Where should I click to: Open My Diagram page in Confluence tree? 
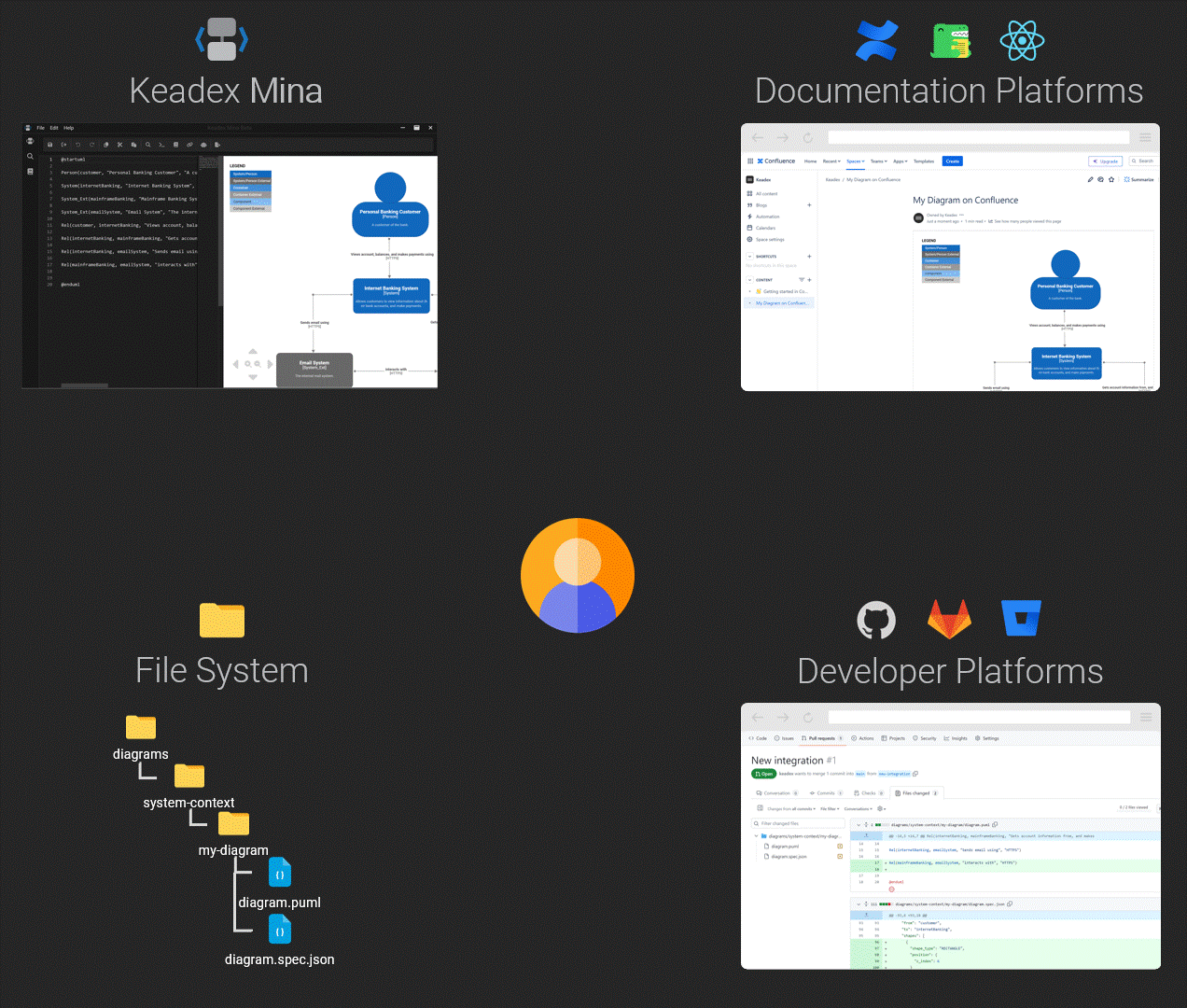pyautogui.click(x=780, y=303)
